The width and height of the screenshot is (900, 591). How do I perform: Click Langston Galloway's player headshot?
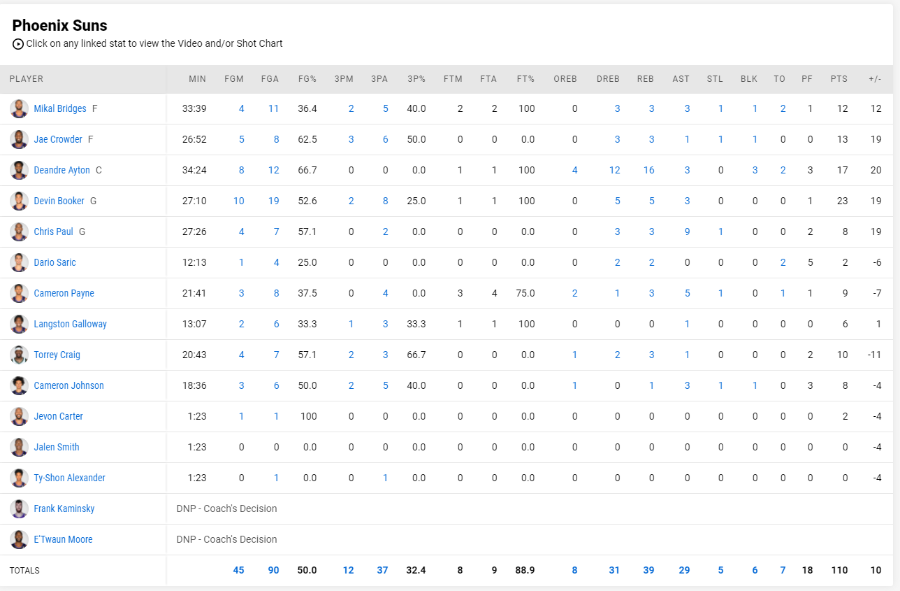tap(19, 324)
